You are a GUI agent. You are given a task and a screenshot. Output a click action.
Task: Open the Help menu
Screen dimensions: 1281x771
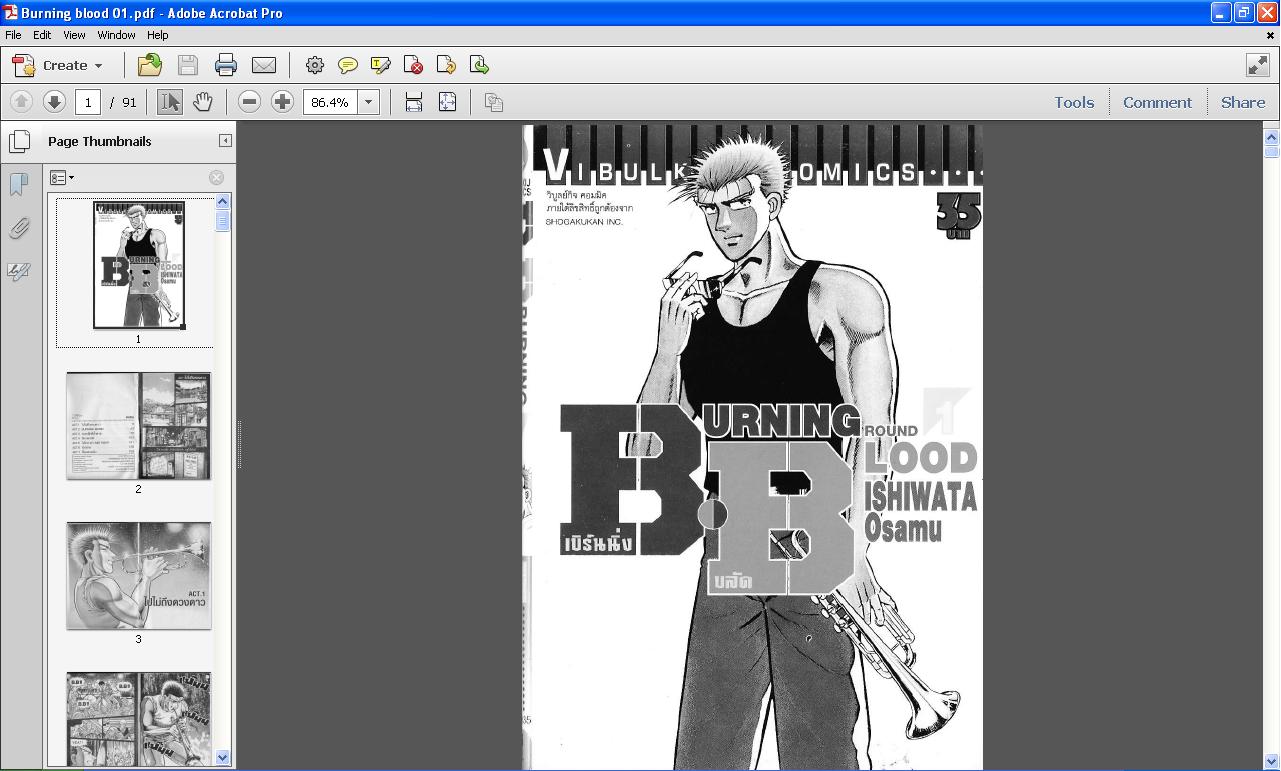point(158,35)
